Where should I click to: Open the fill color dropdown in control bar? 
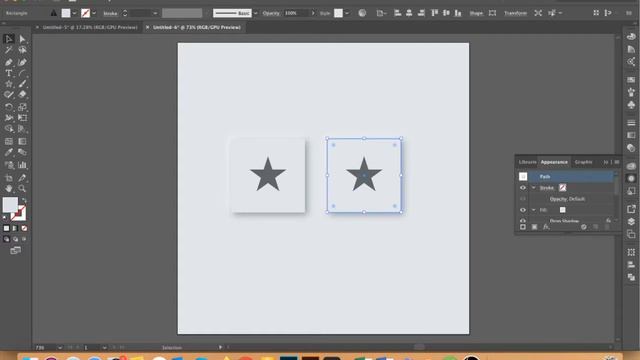coord(74,13)
